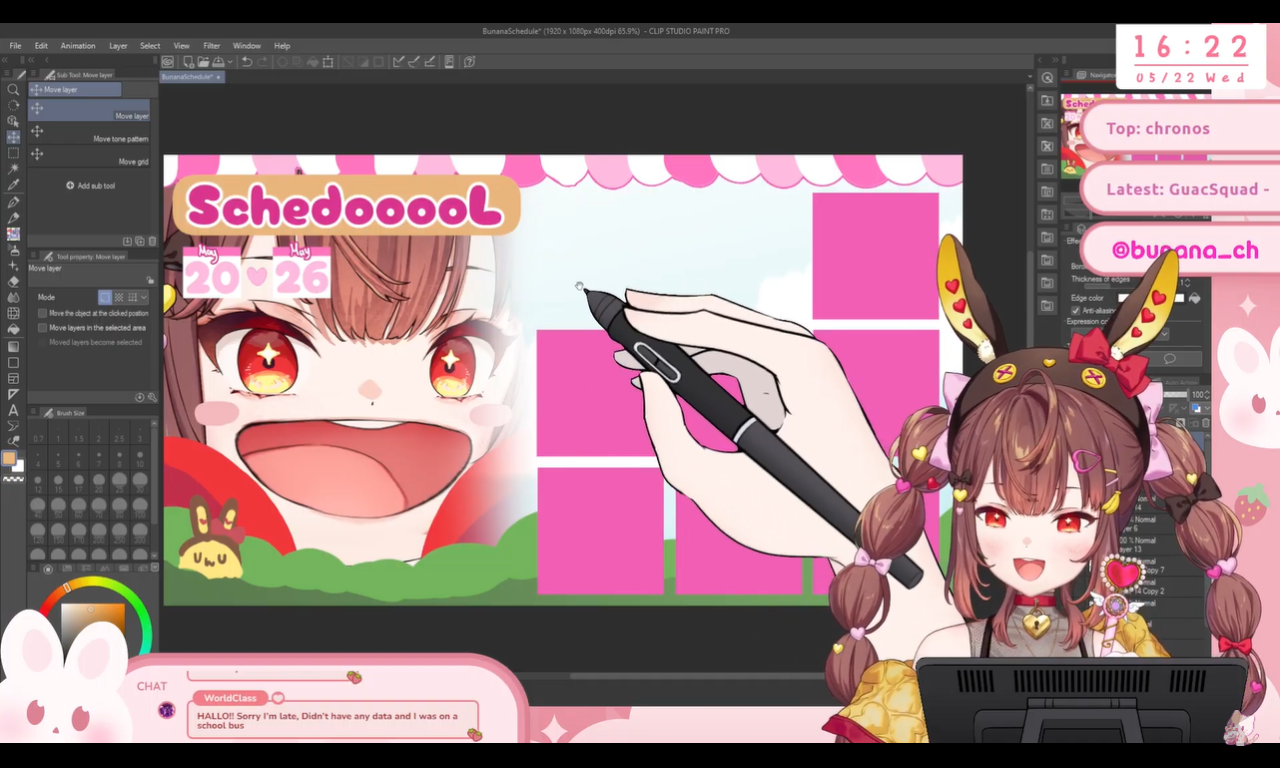Select 'Move tone pattern' sub tool
The image size is (1280, 768).
click(x=90, y=134)
